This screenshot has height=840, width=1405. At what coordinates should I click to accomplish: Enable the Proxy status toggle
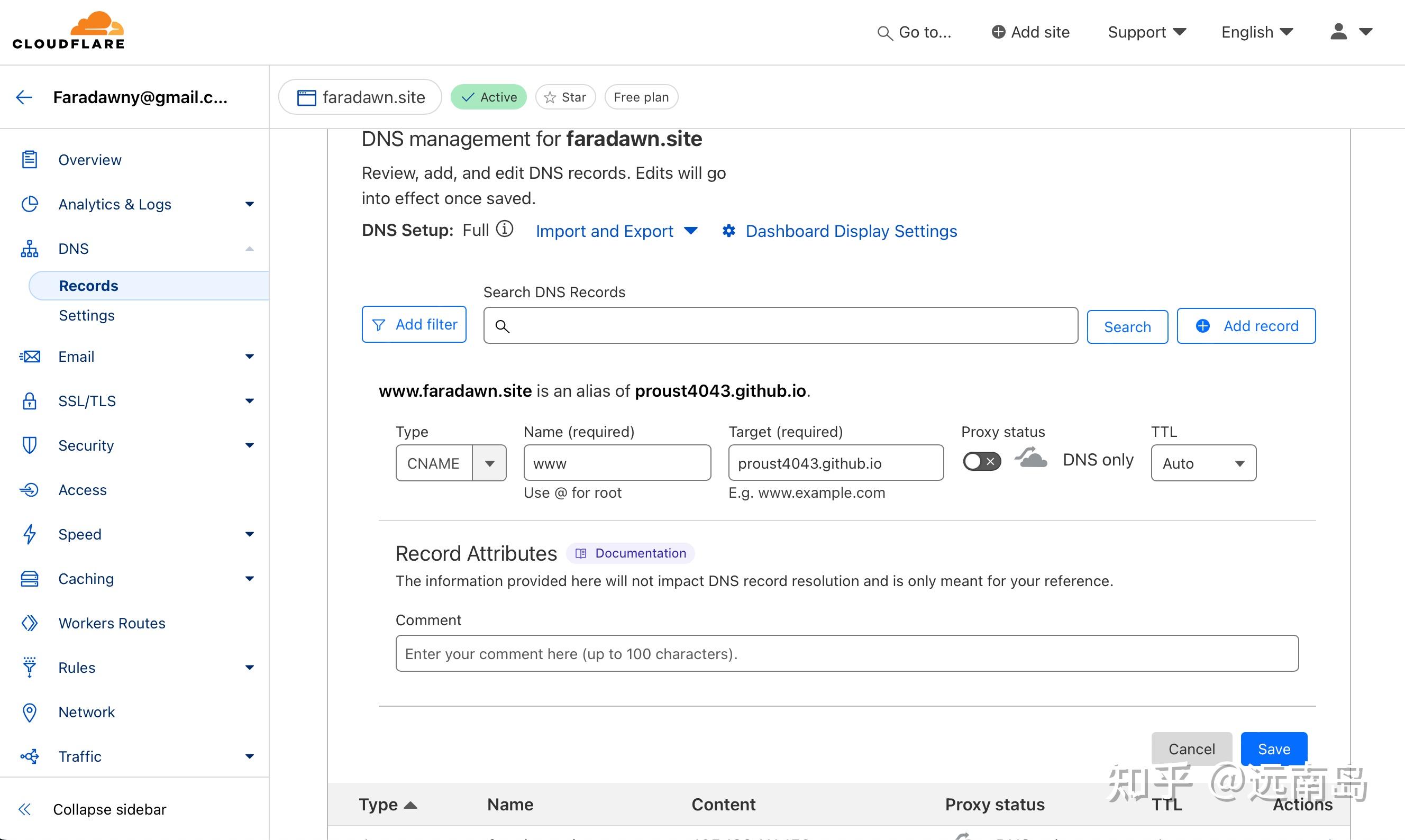pyautogui.click(x=981, y=461)
